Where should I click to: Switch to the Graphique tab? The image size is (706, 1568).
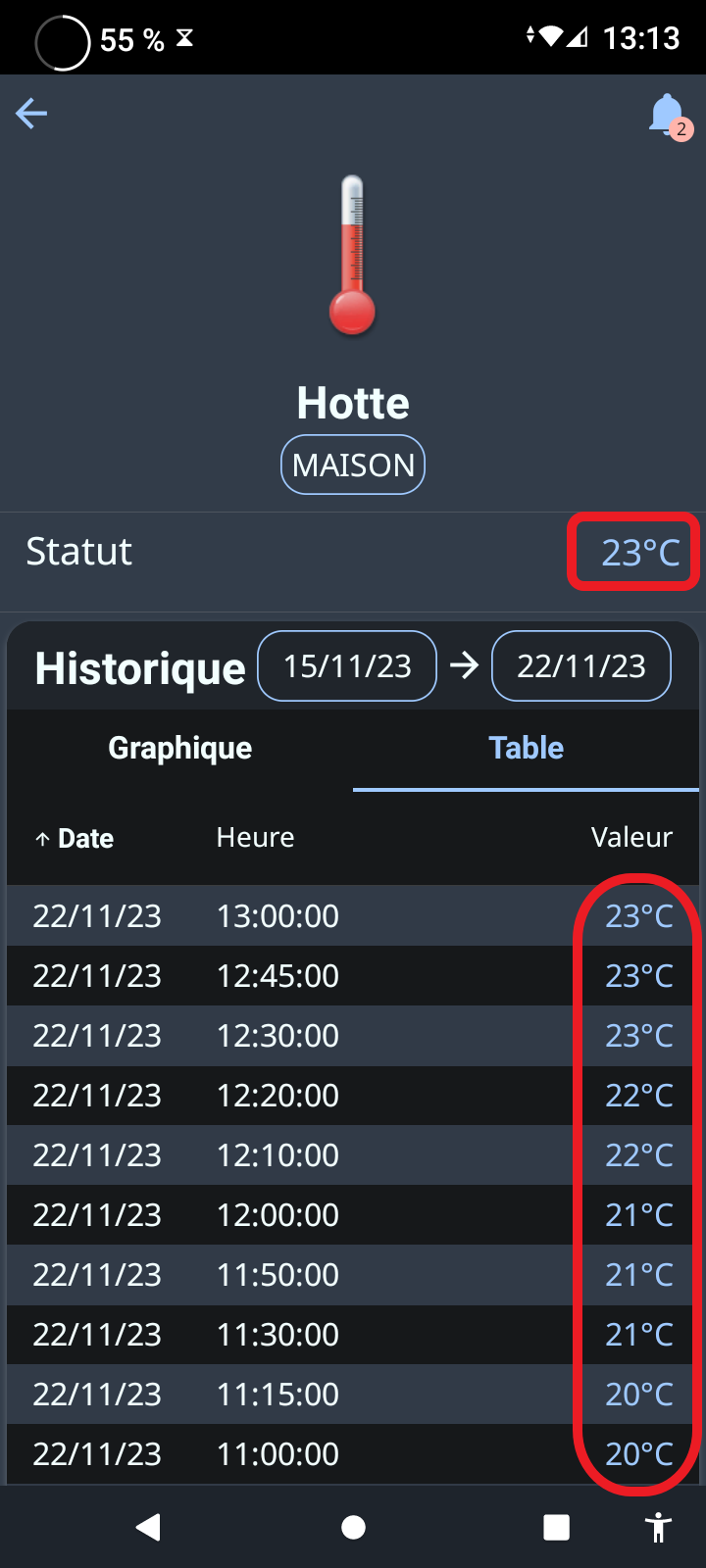(180, 749)
